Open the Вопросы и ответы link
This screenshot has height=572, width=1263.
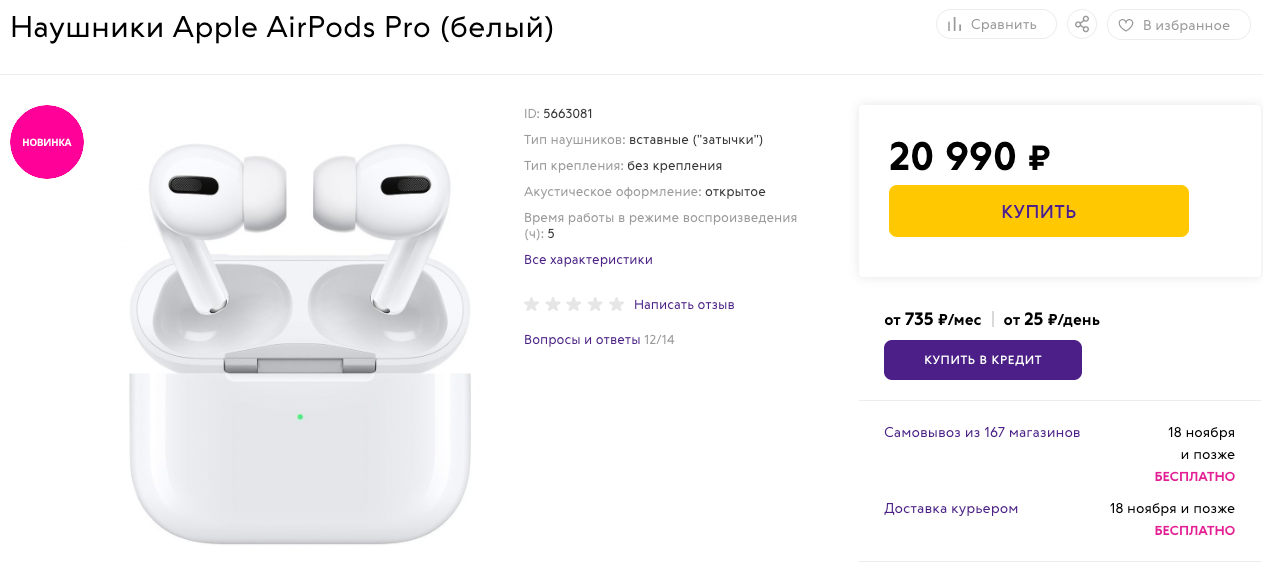click(x=582, y=340)
